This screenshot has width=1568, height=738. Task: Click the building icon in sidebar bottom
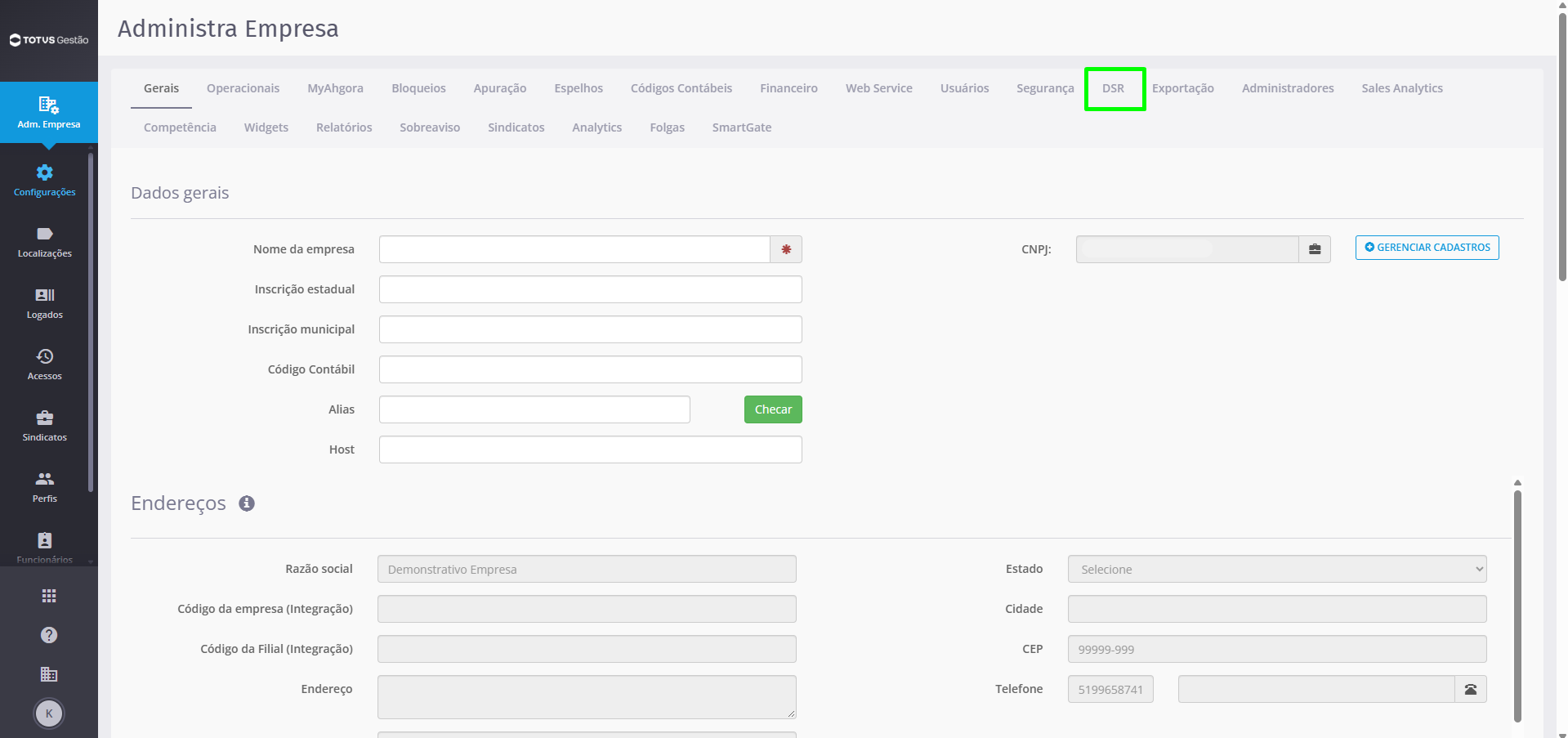[x=49, y=674]
